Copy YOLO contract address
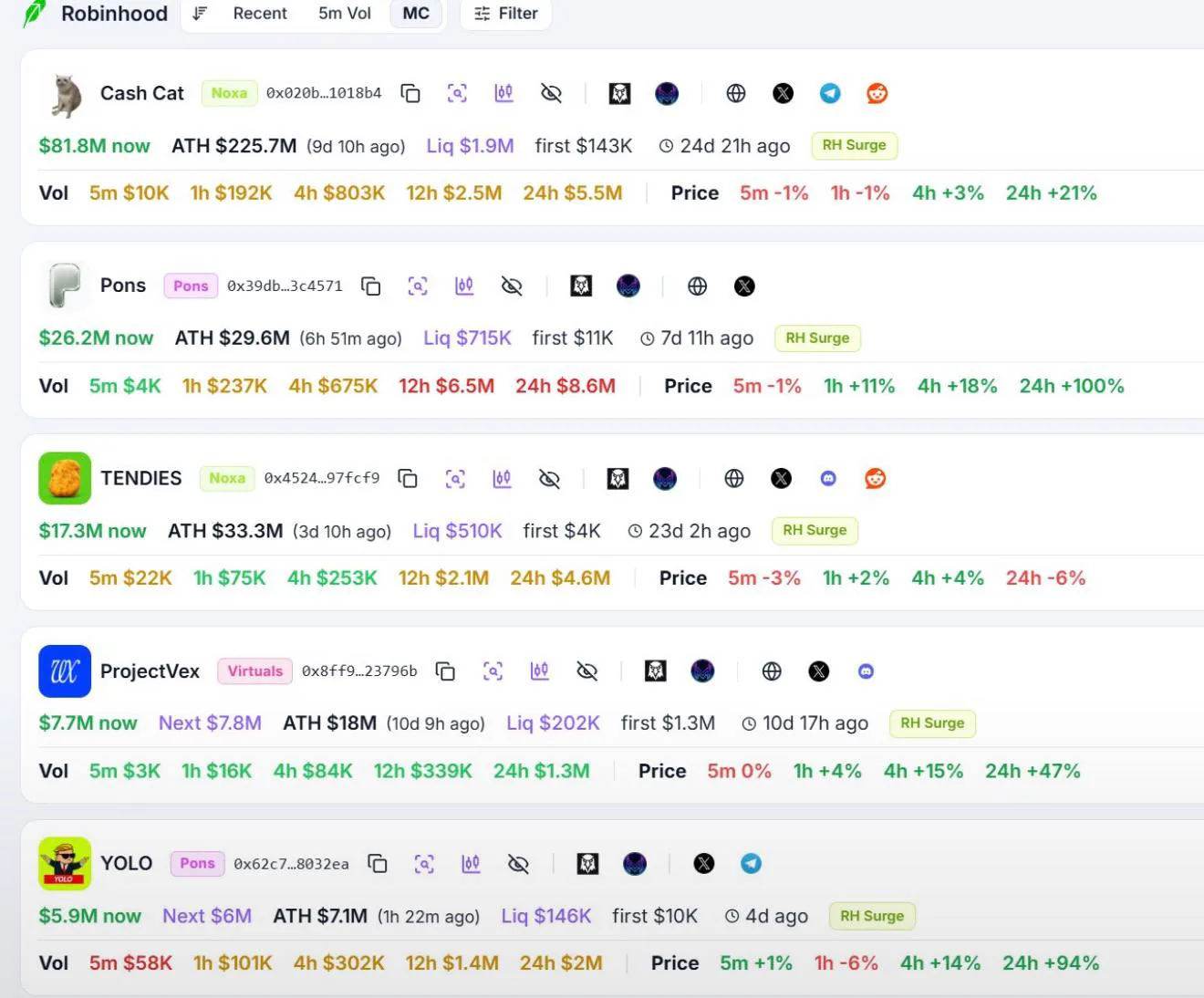The image size is (1204, 998). coord(378,864)
